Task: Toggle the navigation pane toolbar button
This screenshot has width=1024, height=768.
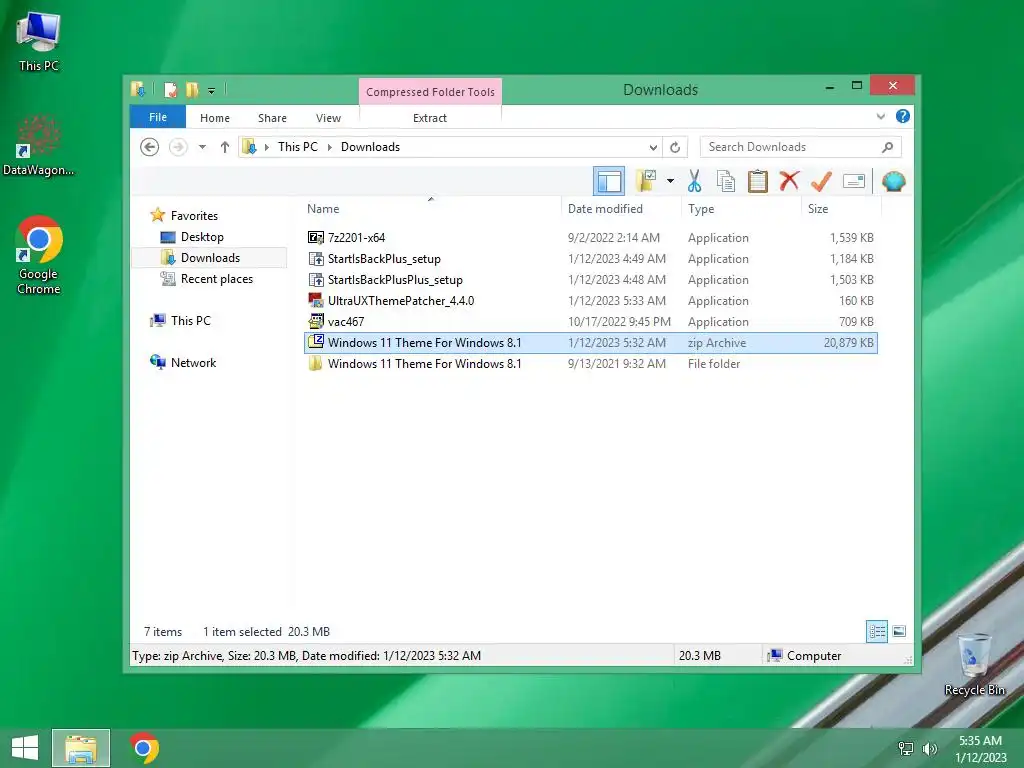Action: pyautogui.click(x=609, y=182)
